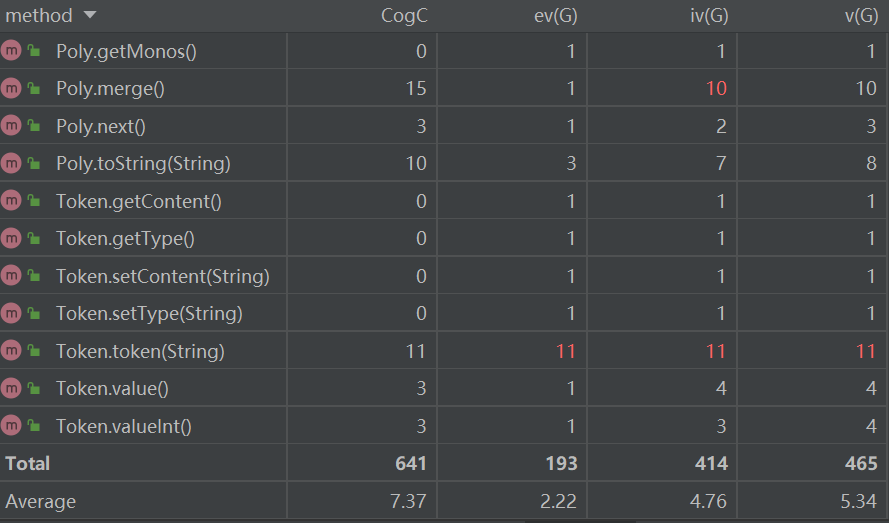
Task: Click the method icon beside Poly.merge()
Action: coord(12,88)
